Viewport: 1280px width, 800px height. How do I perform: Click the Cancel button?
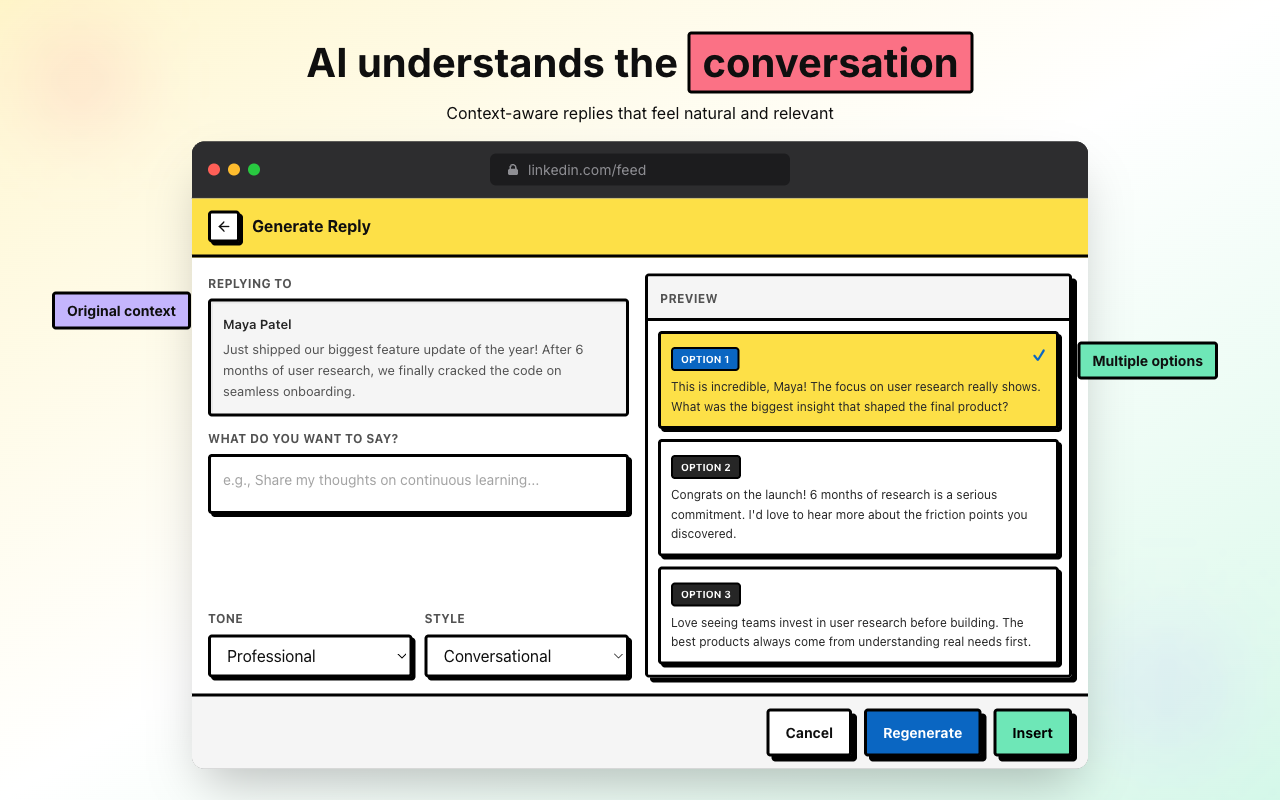pyautogui.click(x=809, y=733)
